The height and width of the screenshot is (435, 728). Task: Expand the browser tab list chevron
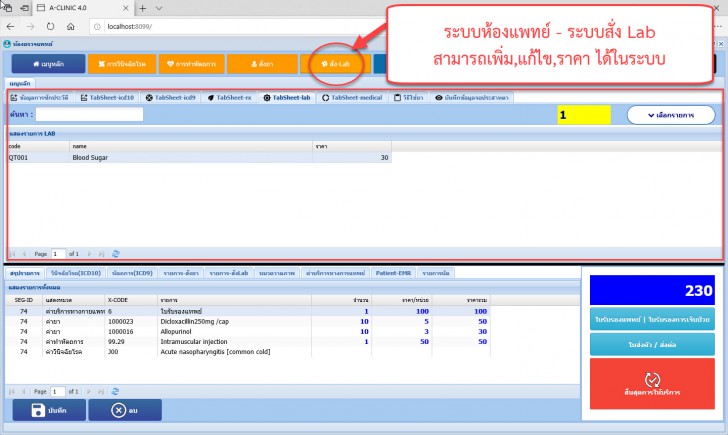click(159, 8)
